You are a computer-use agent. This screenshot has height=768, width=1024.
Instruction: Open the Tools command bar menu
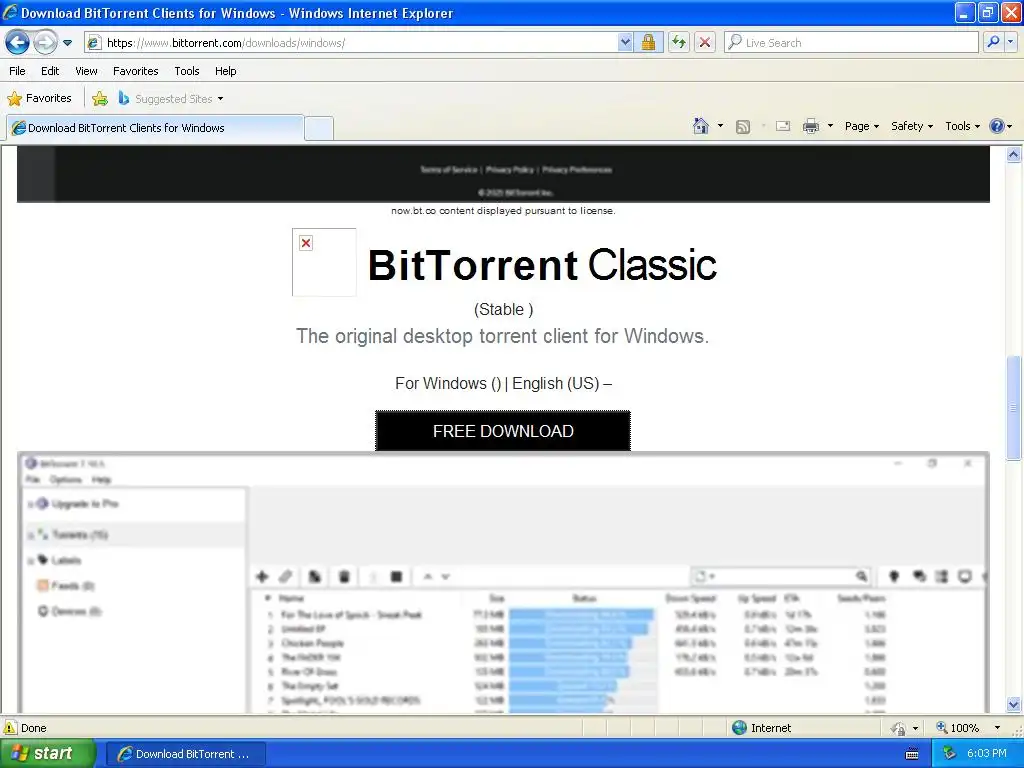pyautogui.click(x=963, y=126)
